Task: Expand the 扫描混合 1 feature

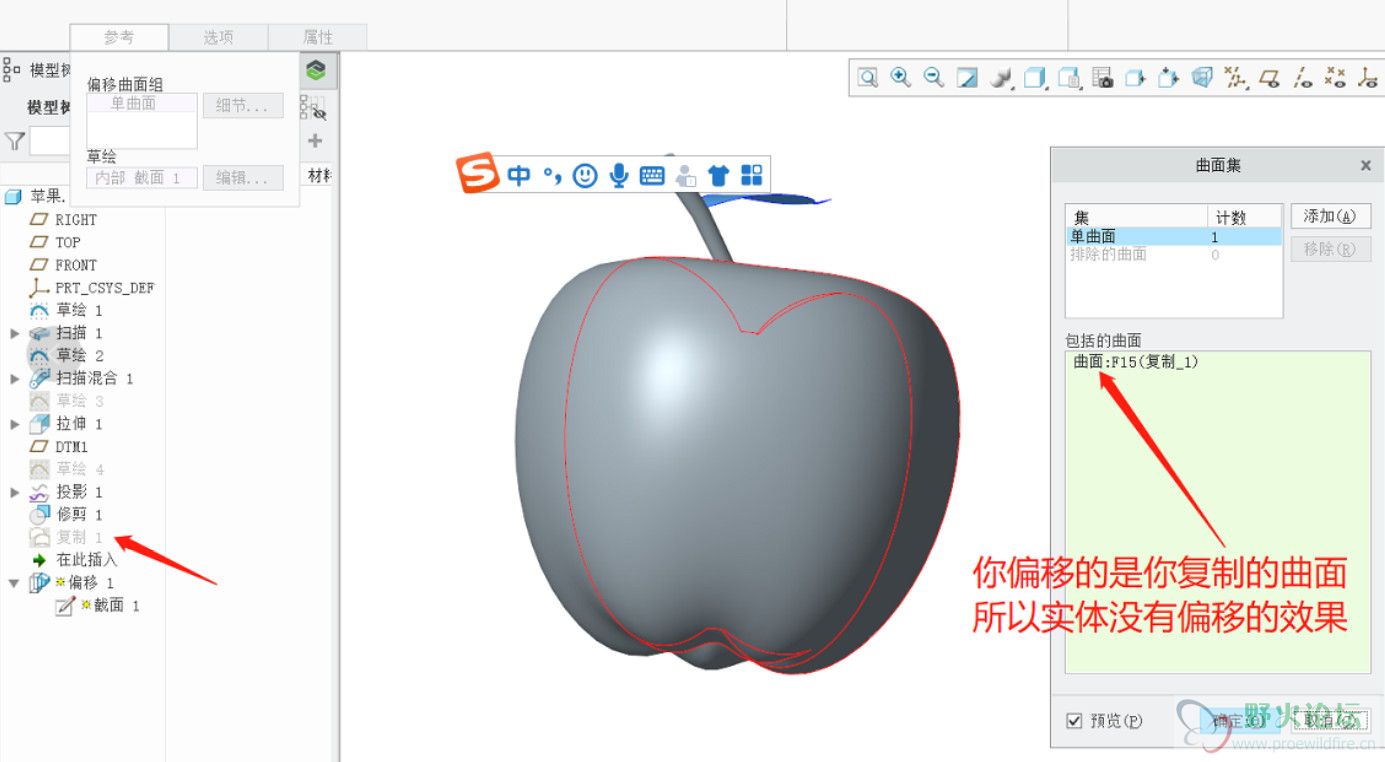Action: (x=14, y=379)
